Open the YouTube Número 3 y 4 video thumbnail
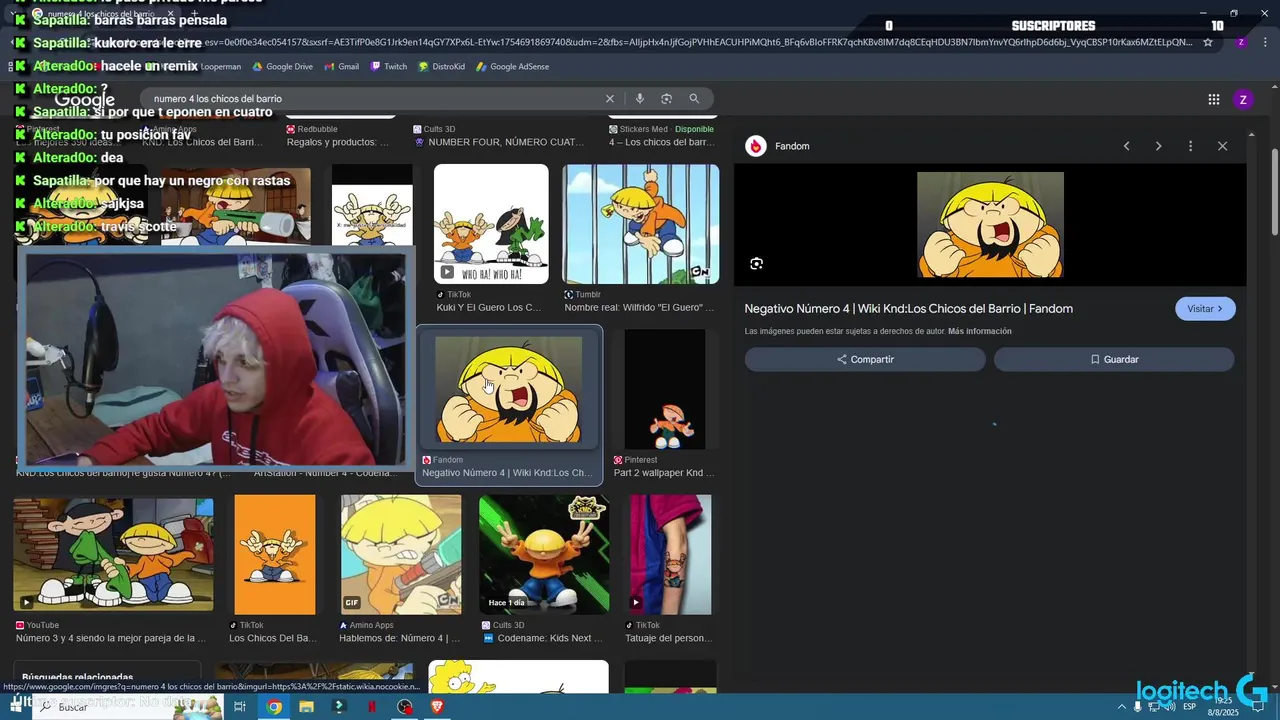 coord(113,554)
